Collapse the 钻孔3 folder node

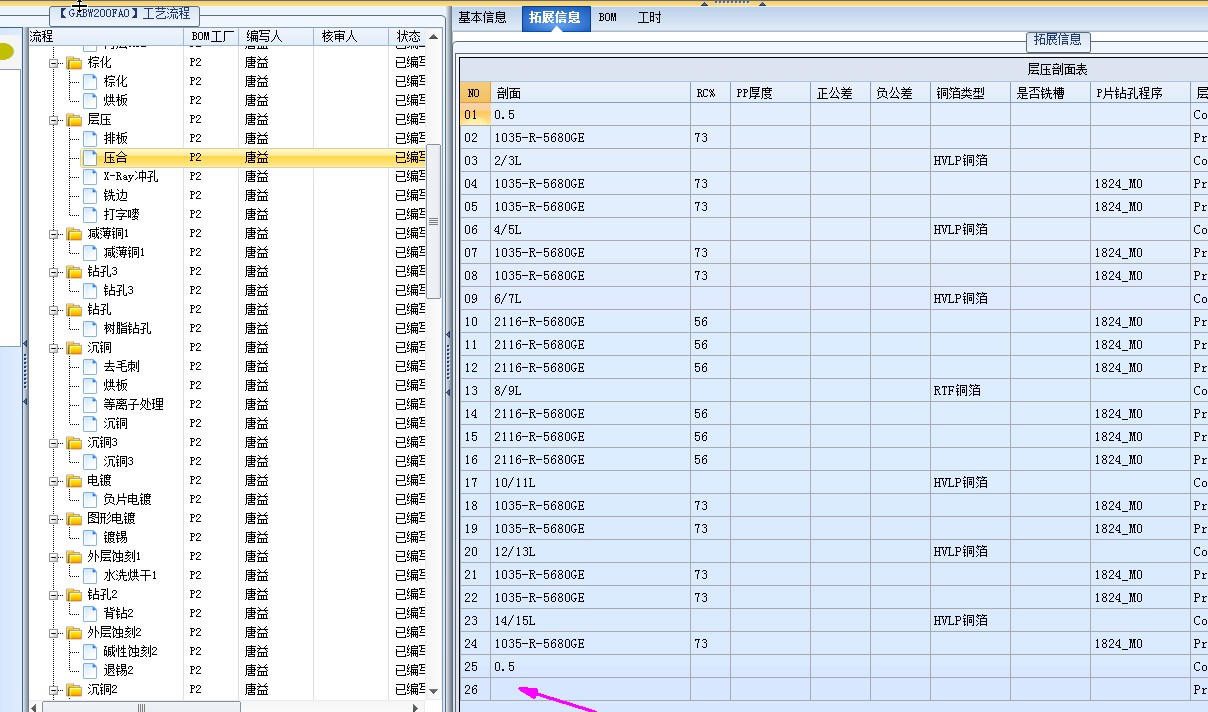tap(56, 271)
